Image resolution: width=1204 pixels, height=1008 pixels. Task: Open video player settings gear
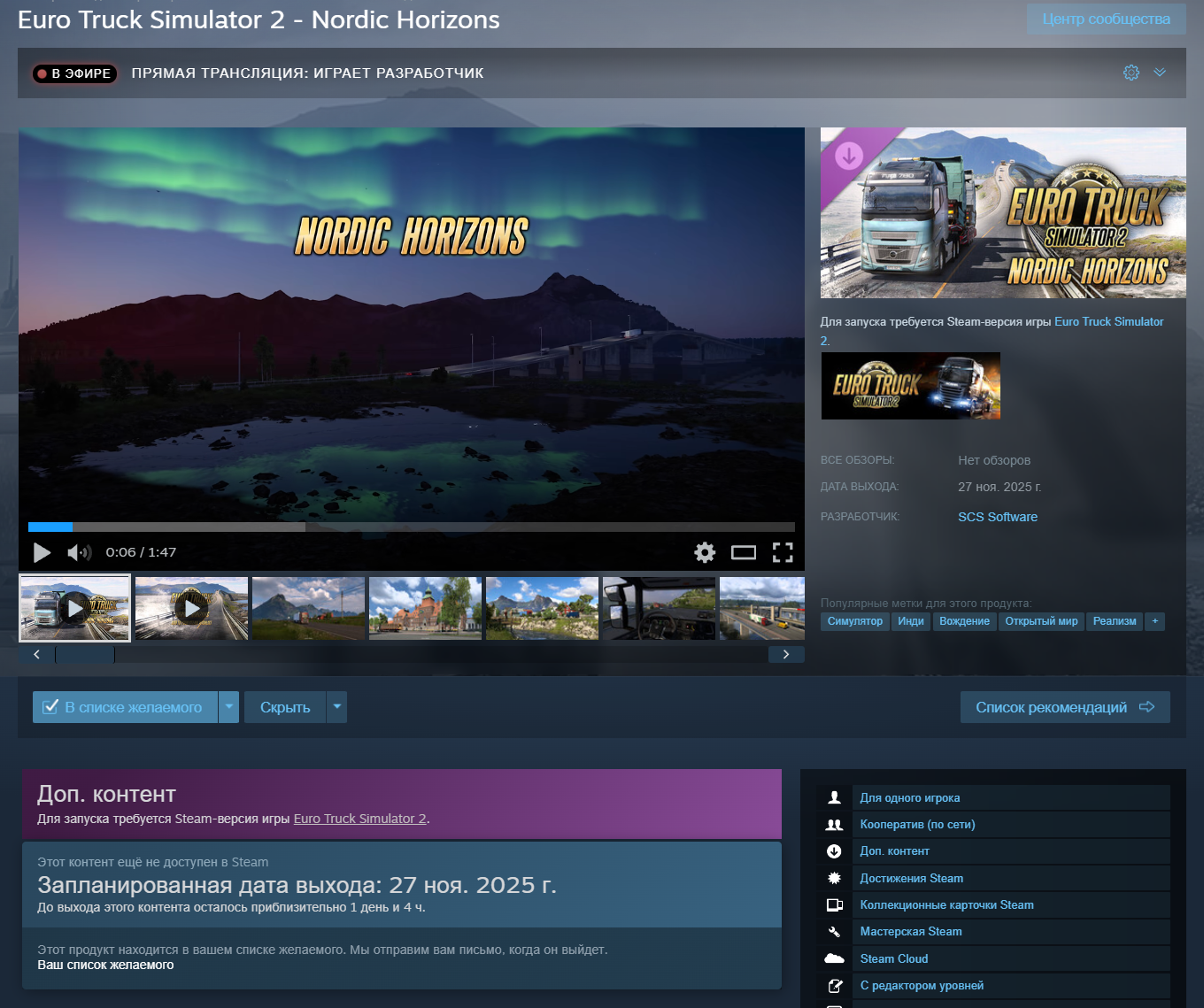[x=705, y=552]
